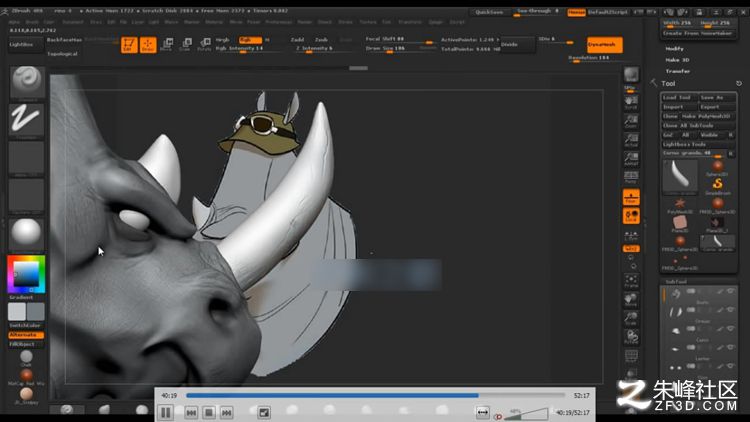Click Export in Tool panel
Viewport: 750px width, 422px height.
click(x=717, y=107)
